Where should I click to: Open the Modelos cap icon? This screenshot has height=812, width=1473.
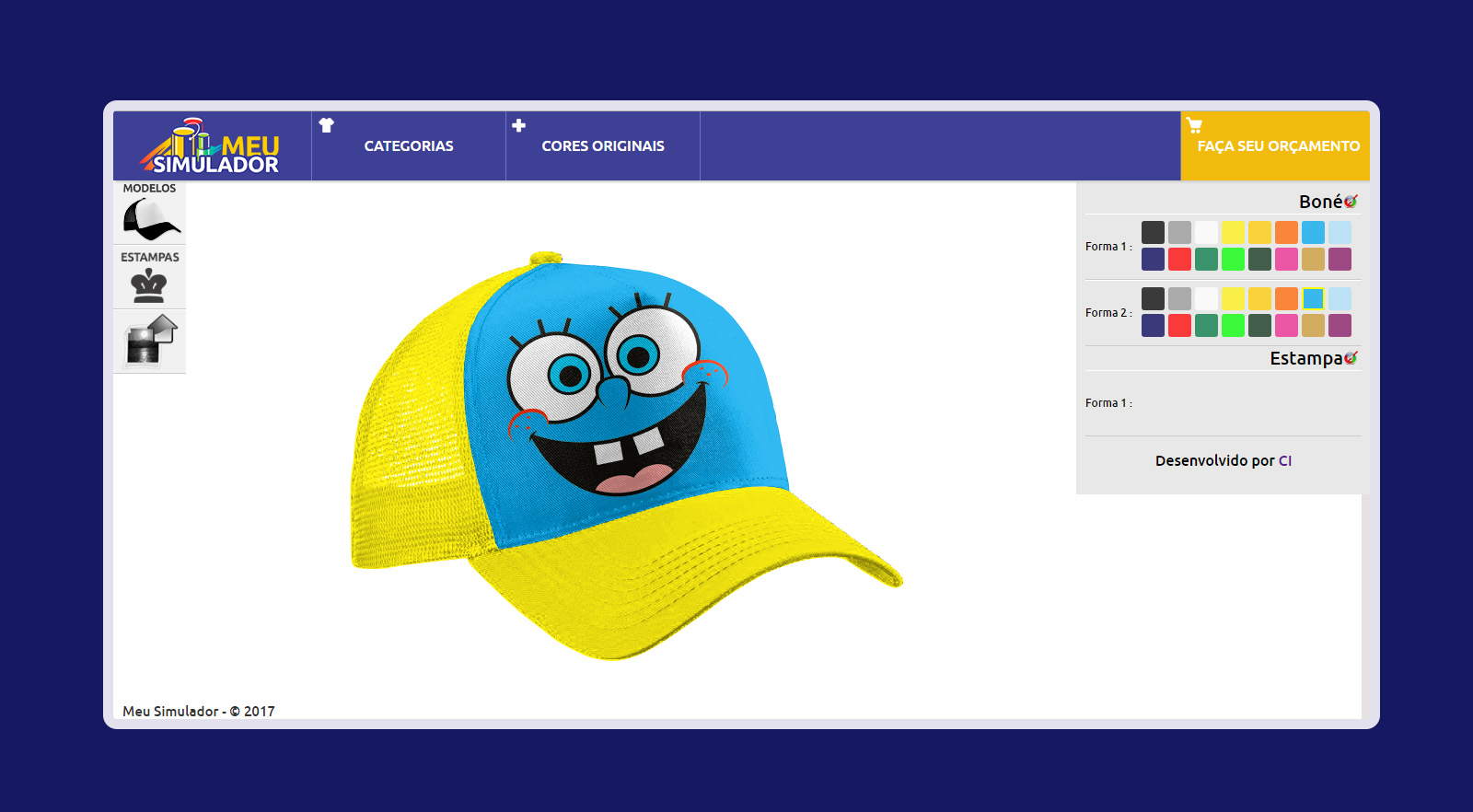152,219
